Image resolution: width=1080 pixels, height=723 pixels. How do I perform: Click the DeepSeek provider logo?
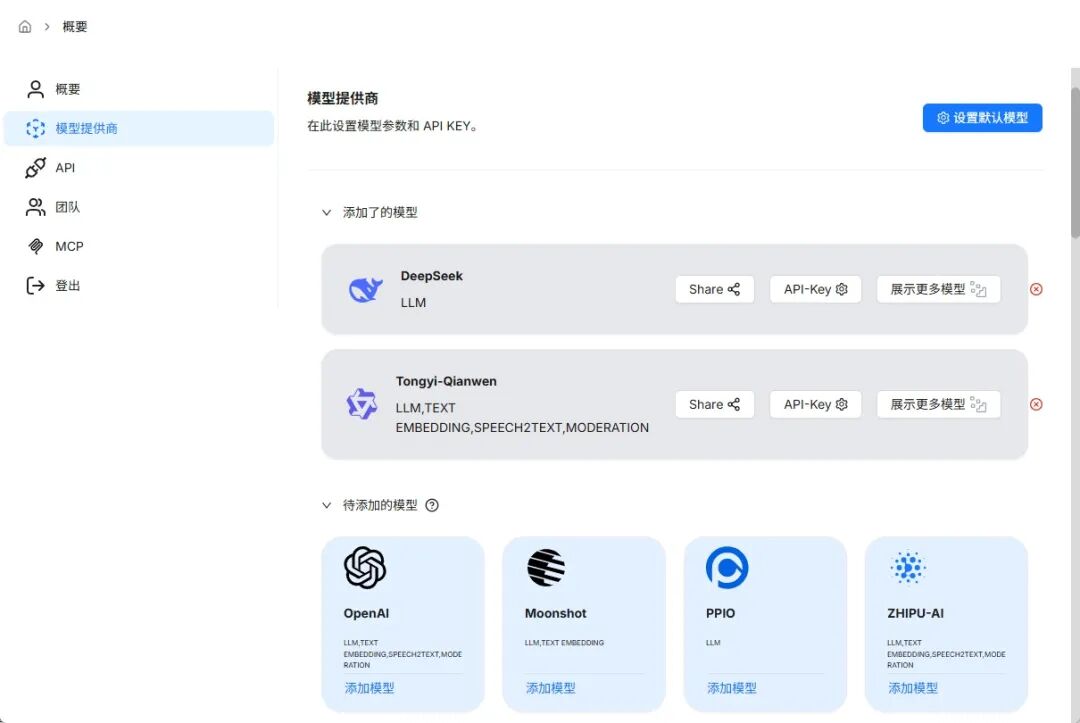pyautogui.click(x=364, y=289)
